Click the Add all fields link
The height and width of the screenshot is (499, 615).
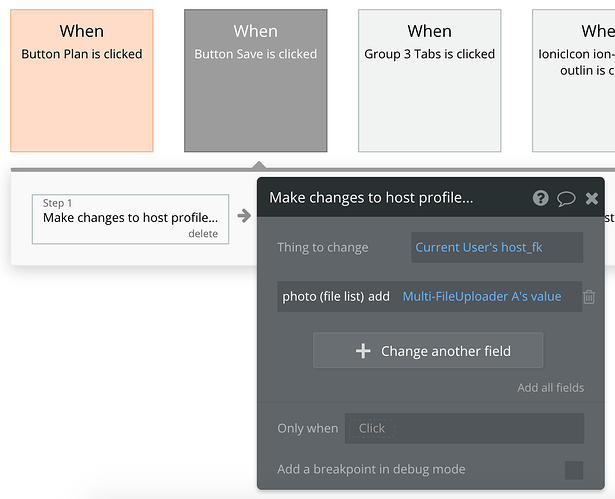click(550, 388)
